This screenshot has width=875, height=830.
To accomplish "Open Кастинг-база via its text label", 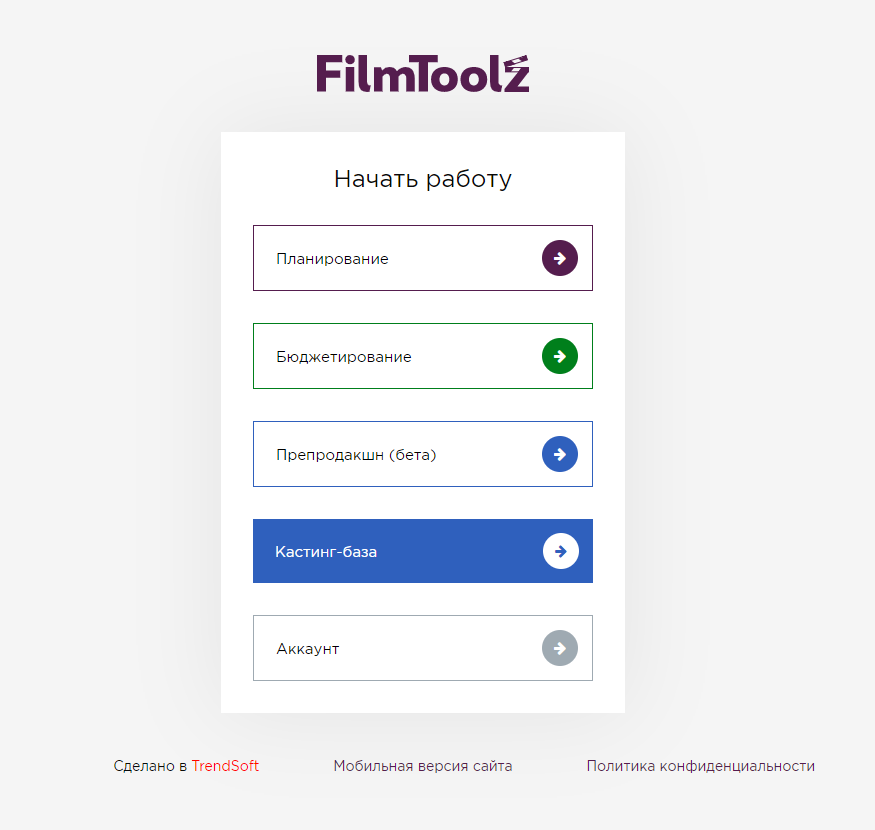I will click(326, 552).
